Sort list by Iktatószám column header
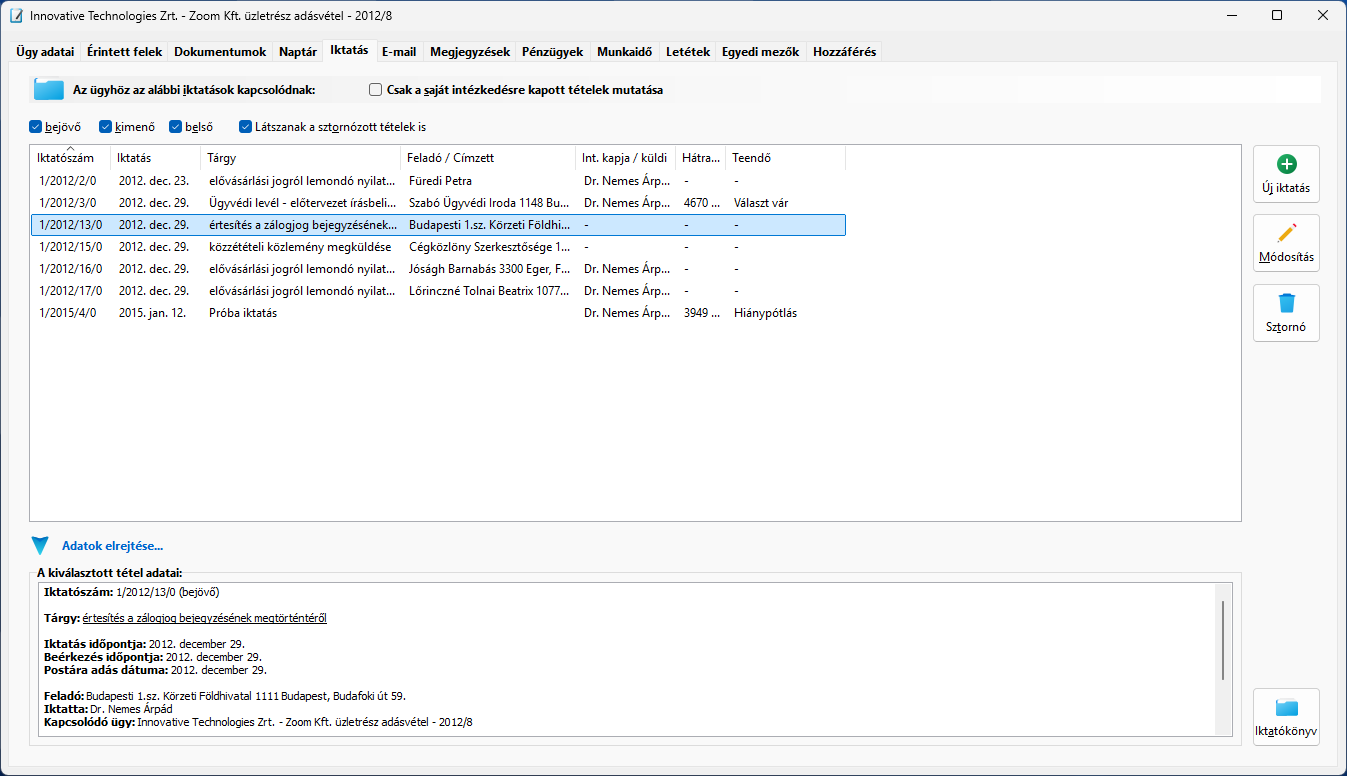The width and height of the screenshot is (1347, 776). click(x=66, y=158)
